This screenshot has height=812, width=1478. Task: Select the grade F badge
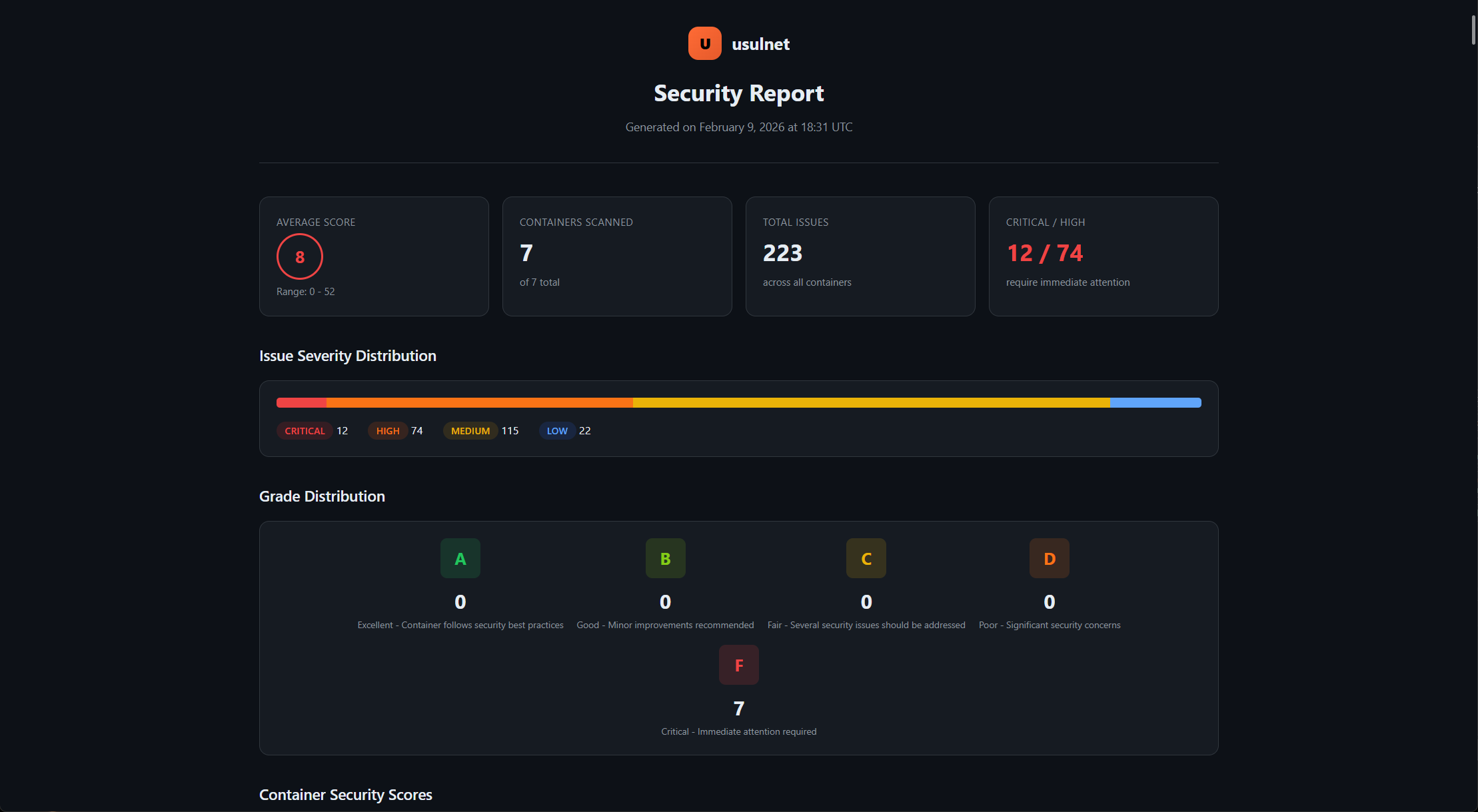738,664
